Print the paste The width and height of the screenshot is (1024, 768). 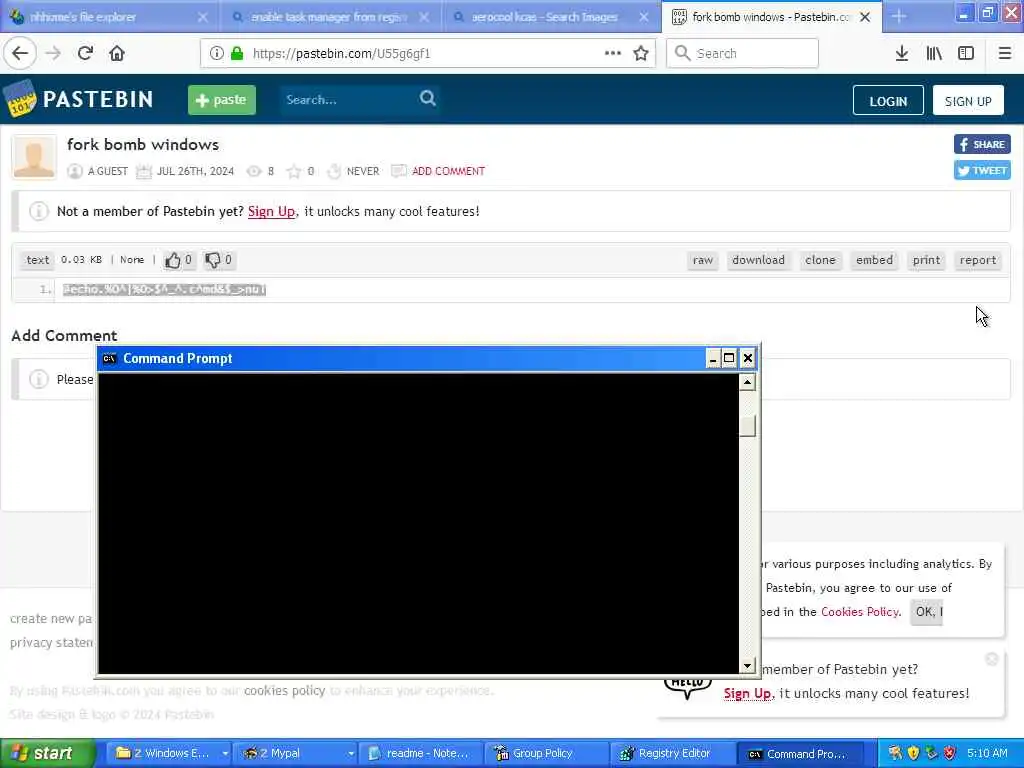tap(926, 260)
